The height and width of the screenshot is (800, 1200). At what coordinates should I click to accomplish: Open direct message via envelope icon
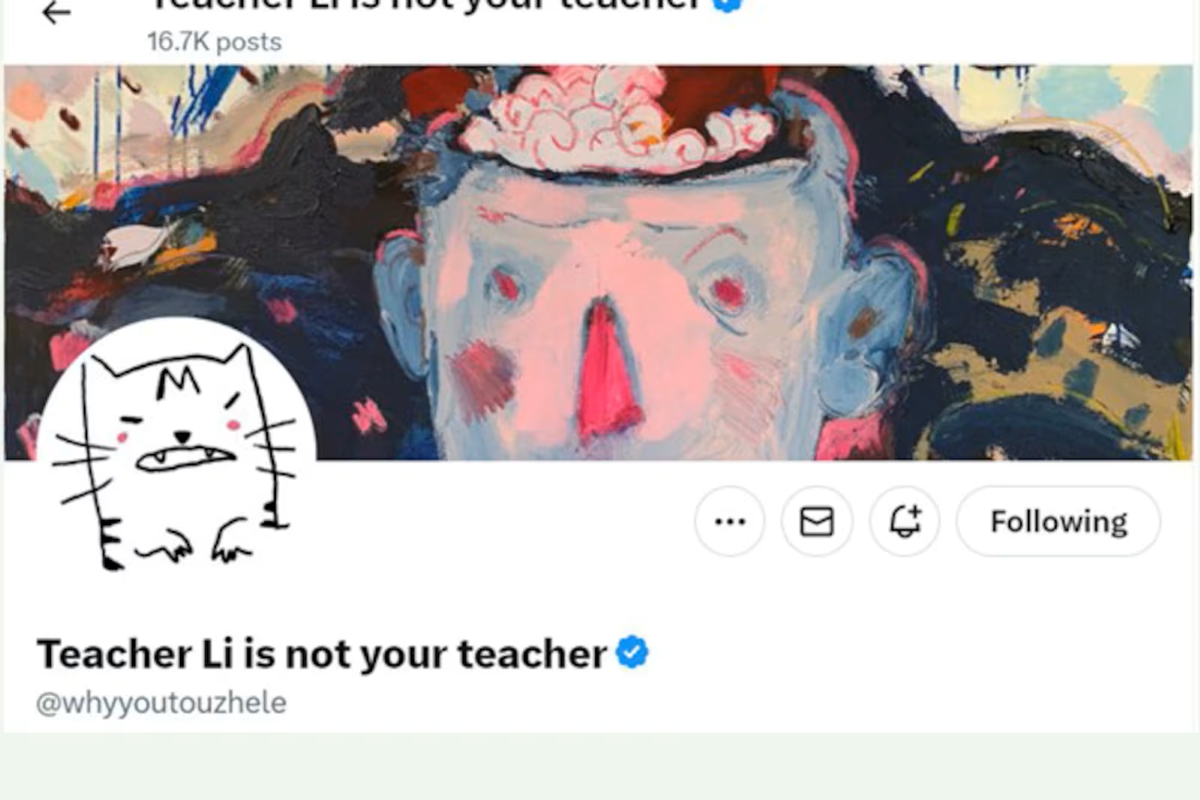(x=817, y=521)
